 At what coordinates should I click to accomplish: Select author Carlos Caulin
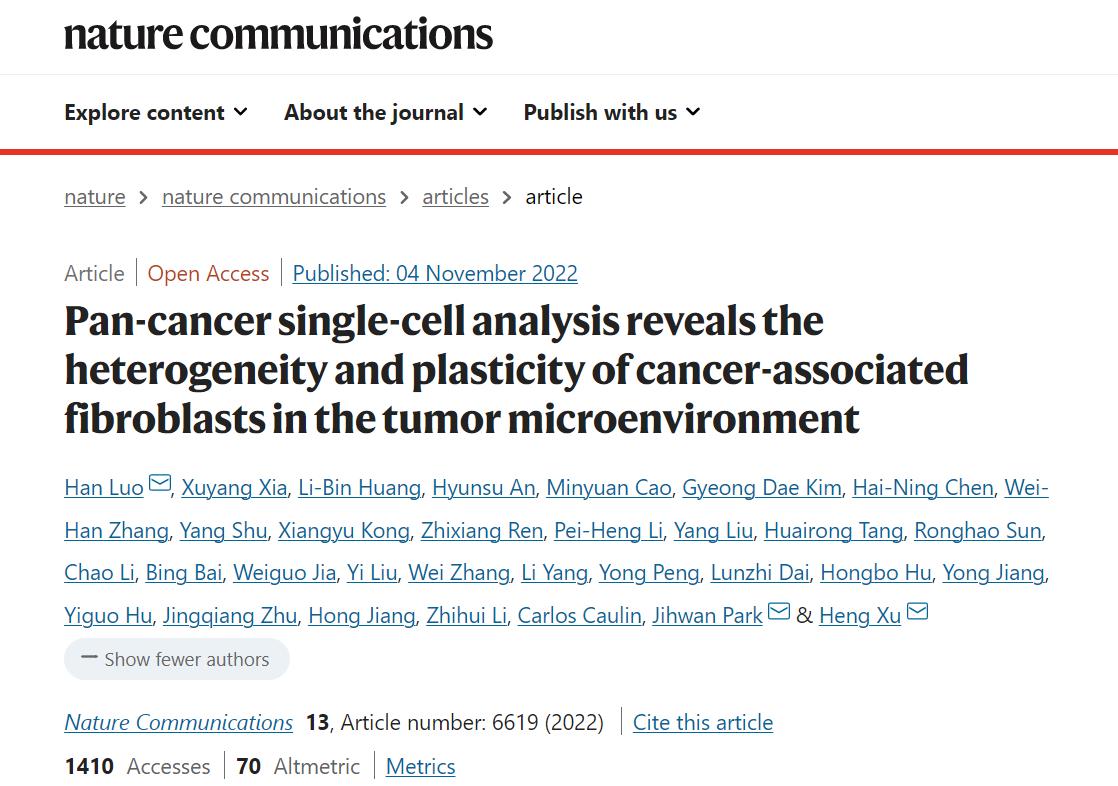pyautogui.click(x=579, y=616)
